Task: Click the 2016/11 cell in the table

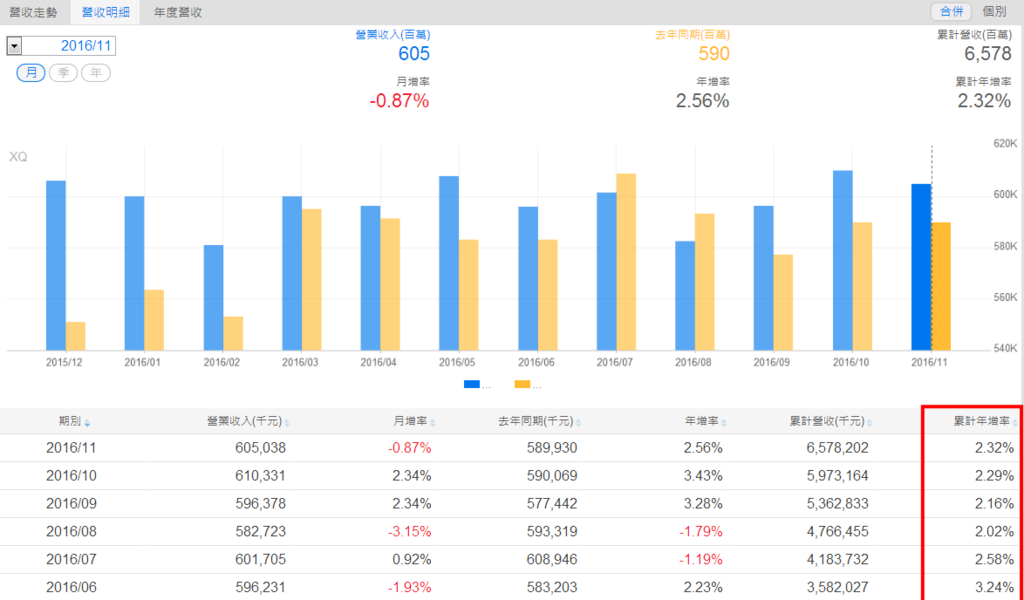Action: click(71, 448)
